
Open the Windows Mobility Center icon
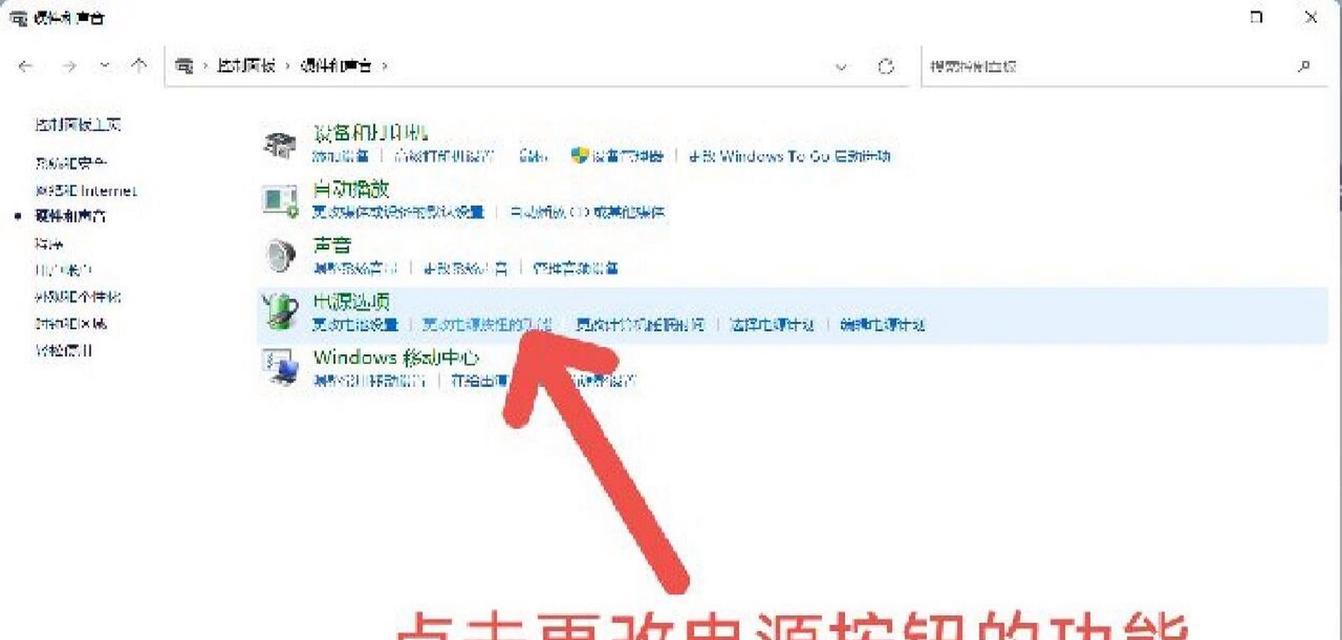(x=280, y=368)
